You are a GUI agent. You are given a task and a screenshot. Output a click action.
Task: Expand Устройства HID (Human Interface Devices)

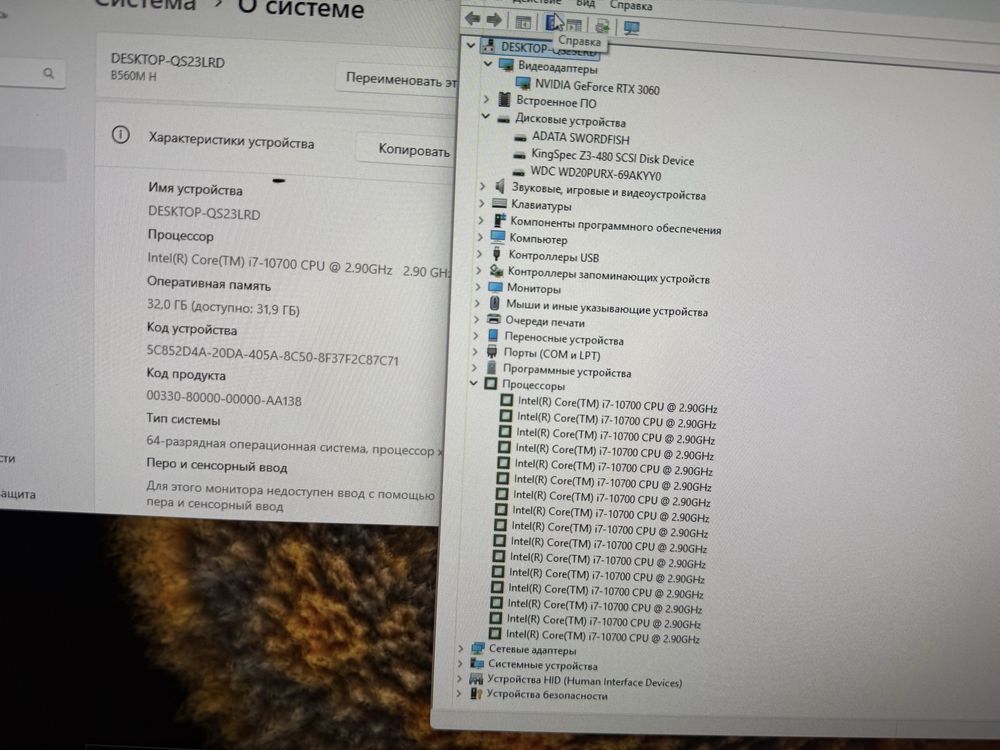459,679
